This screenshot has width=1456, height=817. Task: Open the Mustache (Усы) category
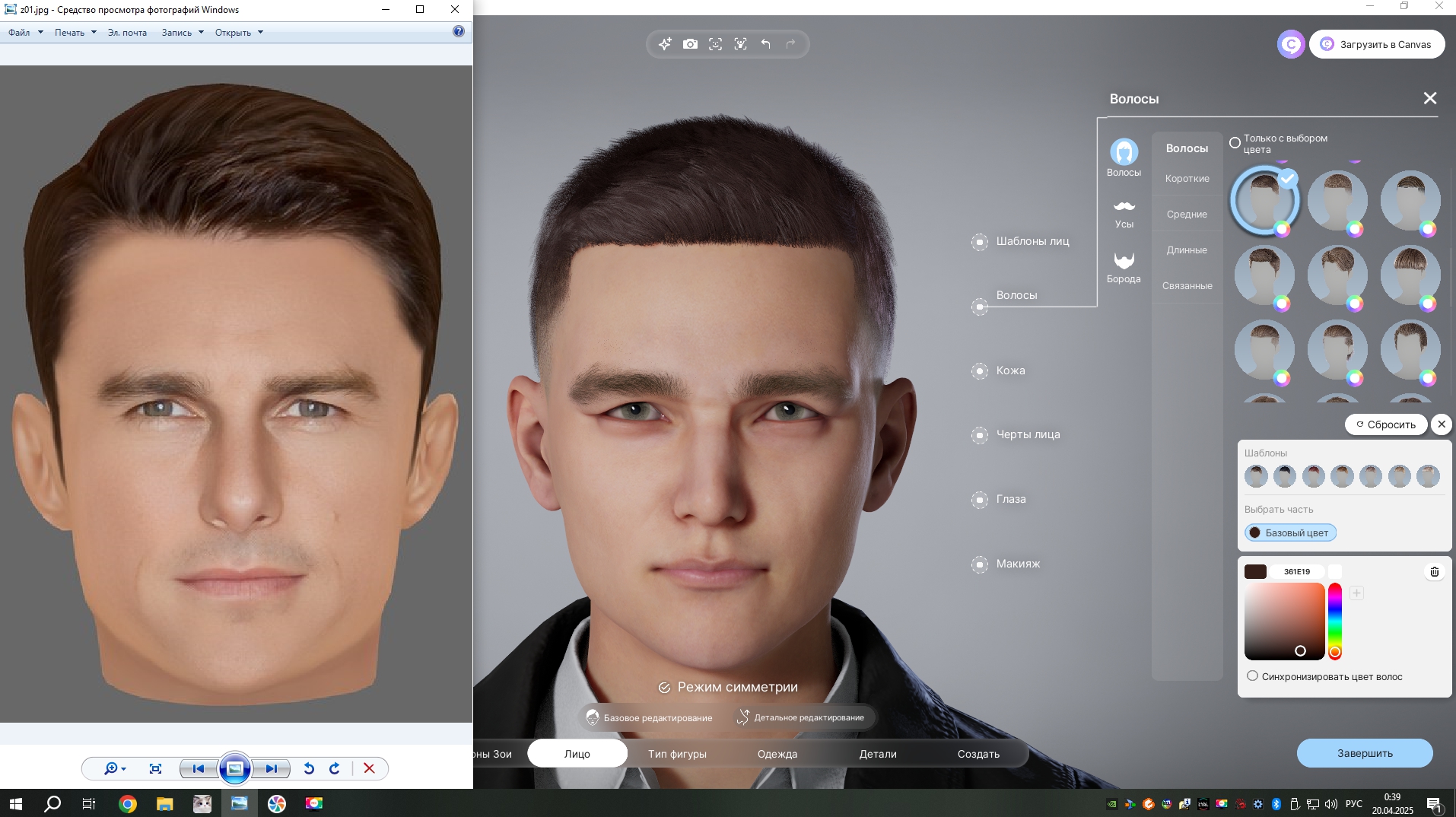[x=1124, y=213]
